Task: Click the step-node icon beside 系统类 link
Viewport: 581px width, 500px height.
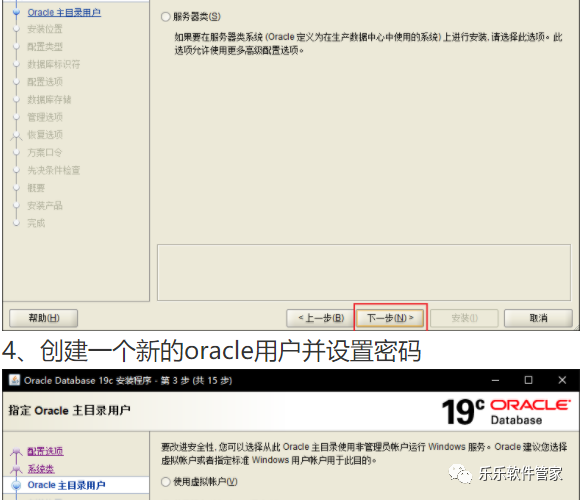Action: [16, 470]
